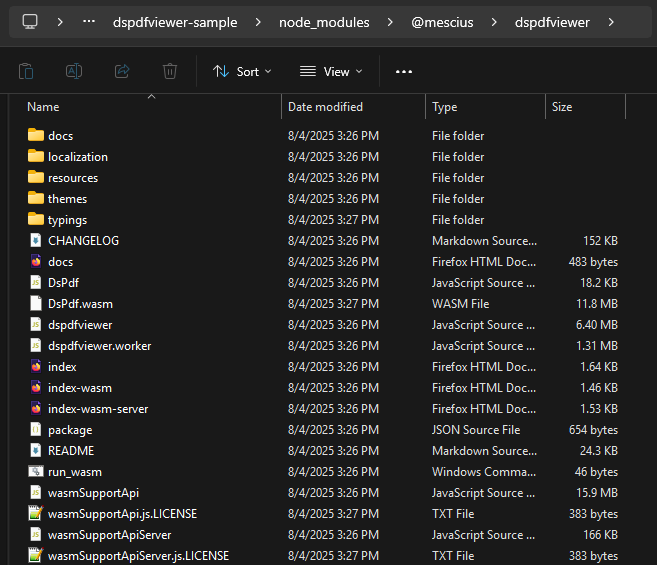This screenshot has height=565, width=657.
Task: Select the wasmSupportApi file name
Action: (x=93, y=493)
